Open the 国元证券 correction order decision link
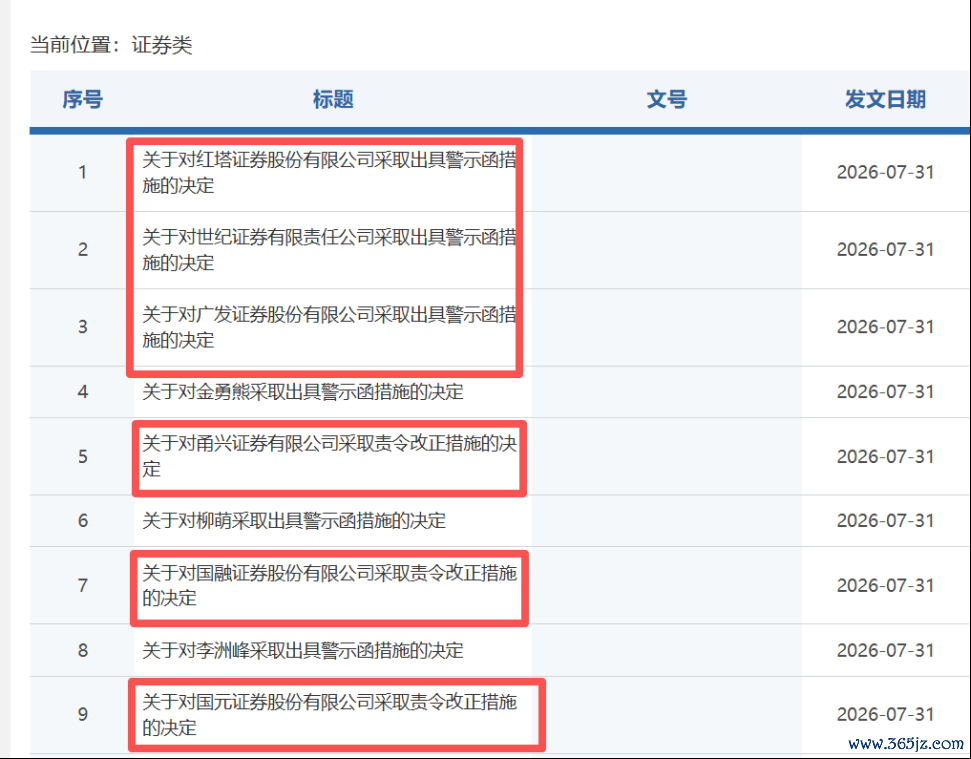This screenshot has width=971, height=759. pyautogui.click(x=329, y=714)
